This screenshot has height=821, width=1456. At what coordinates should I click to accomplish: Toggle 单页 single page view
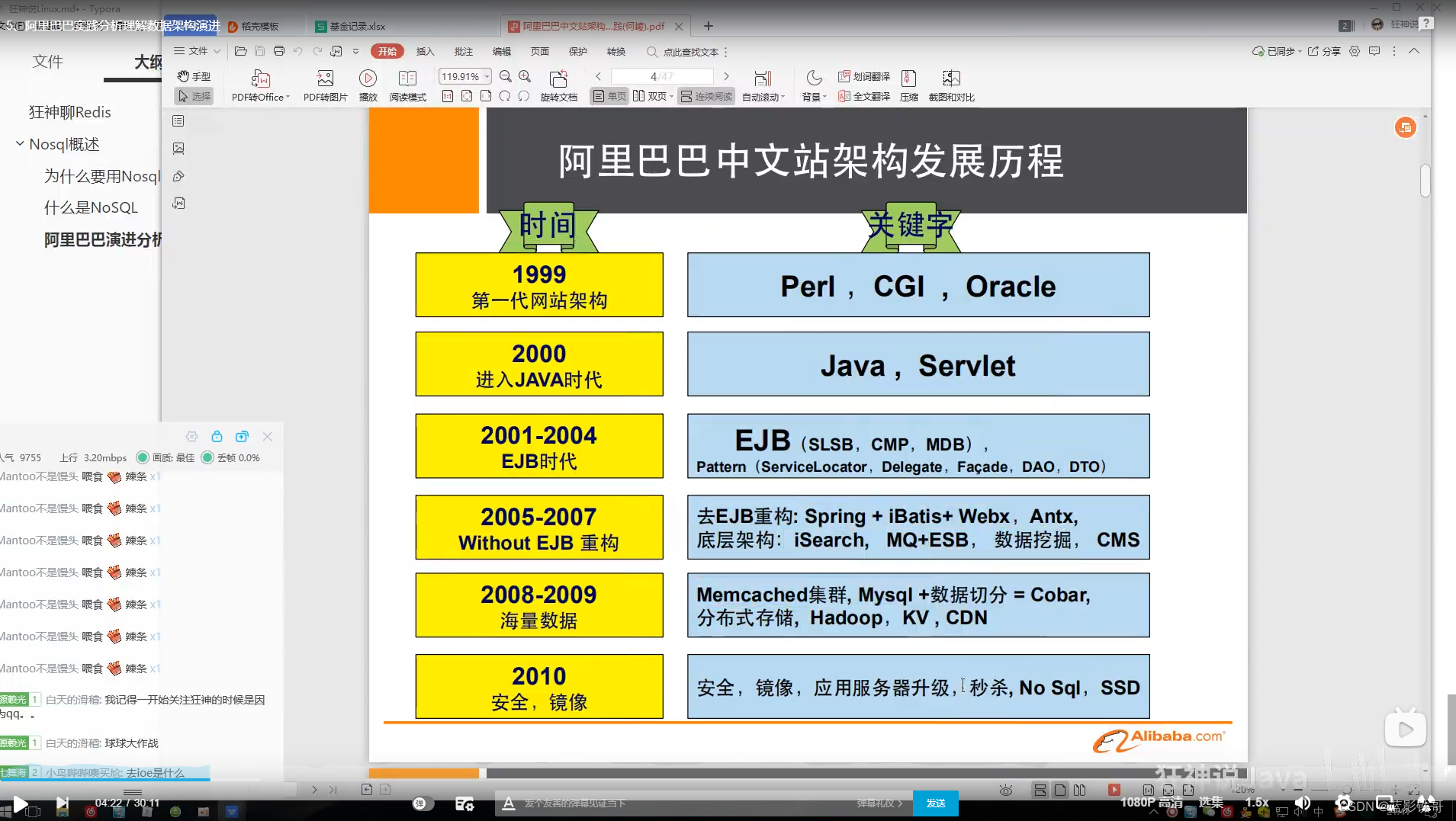tap(609, 96)
